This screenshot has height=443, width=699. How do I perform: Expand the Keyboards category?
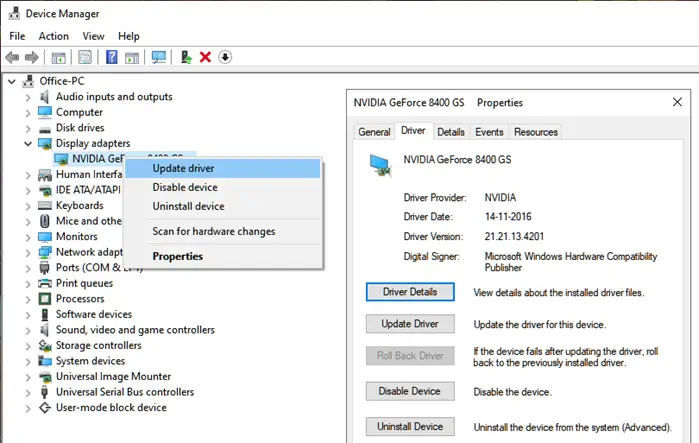28,206
